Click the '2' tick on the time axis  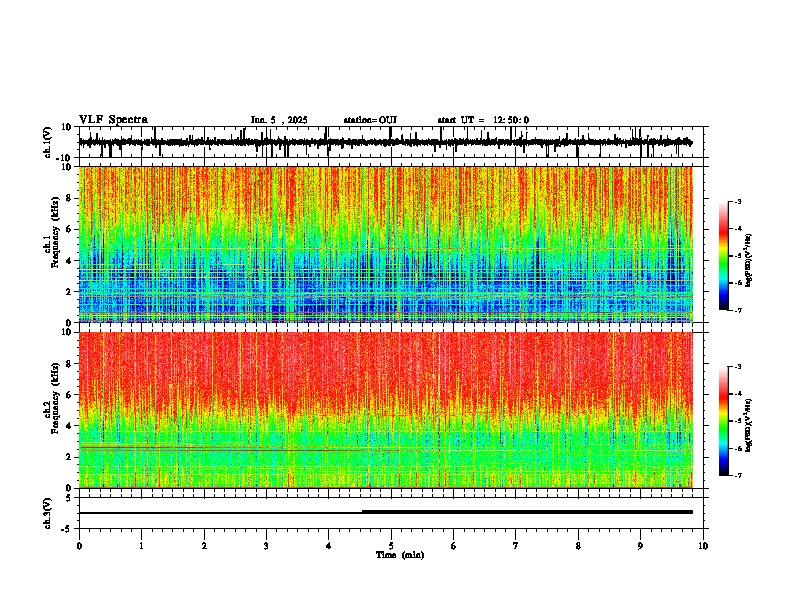point(204,546)
